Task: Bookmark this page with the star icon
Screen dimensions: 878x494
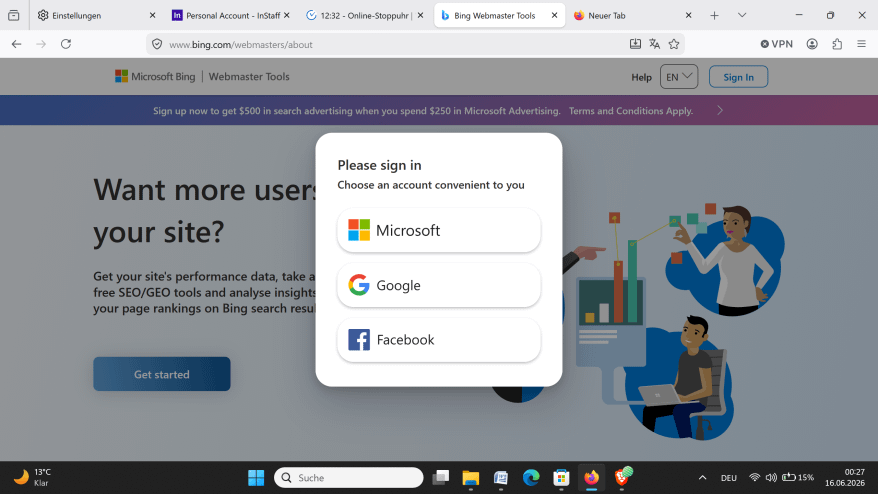Action: pyautogui.click(x=674, y=44)
